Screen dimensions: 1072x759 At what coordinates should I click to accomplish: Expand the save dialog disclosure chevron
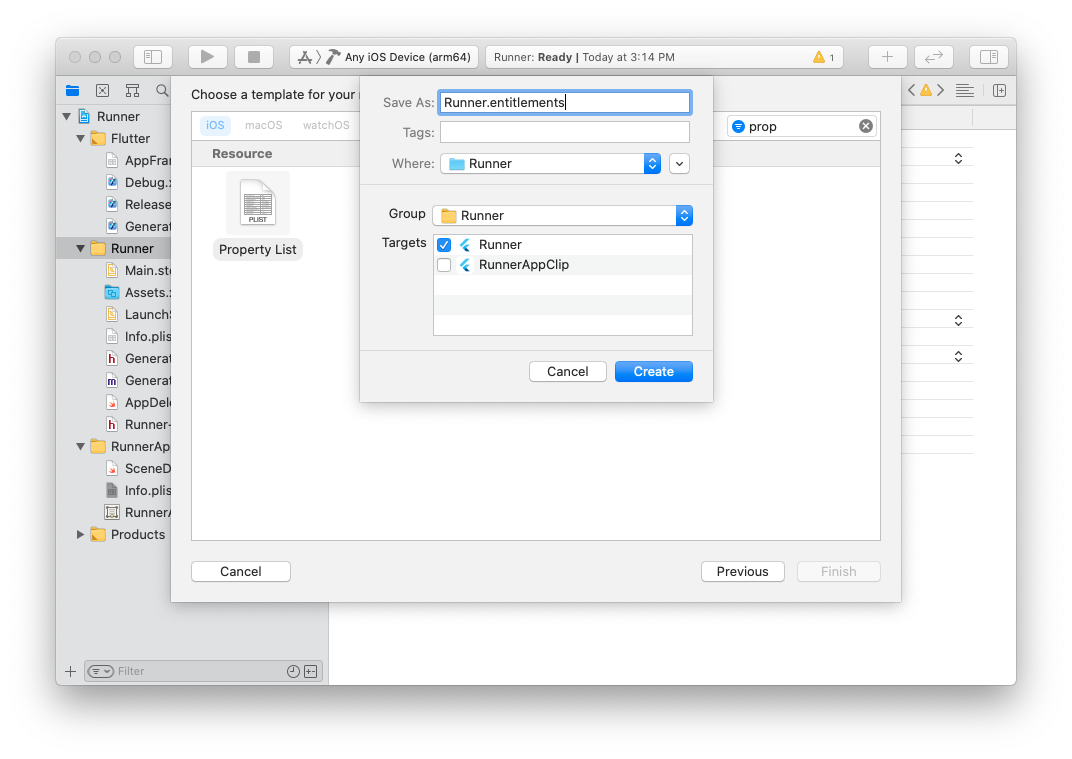point(679,163)
